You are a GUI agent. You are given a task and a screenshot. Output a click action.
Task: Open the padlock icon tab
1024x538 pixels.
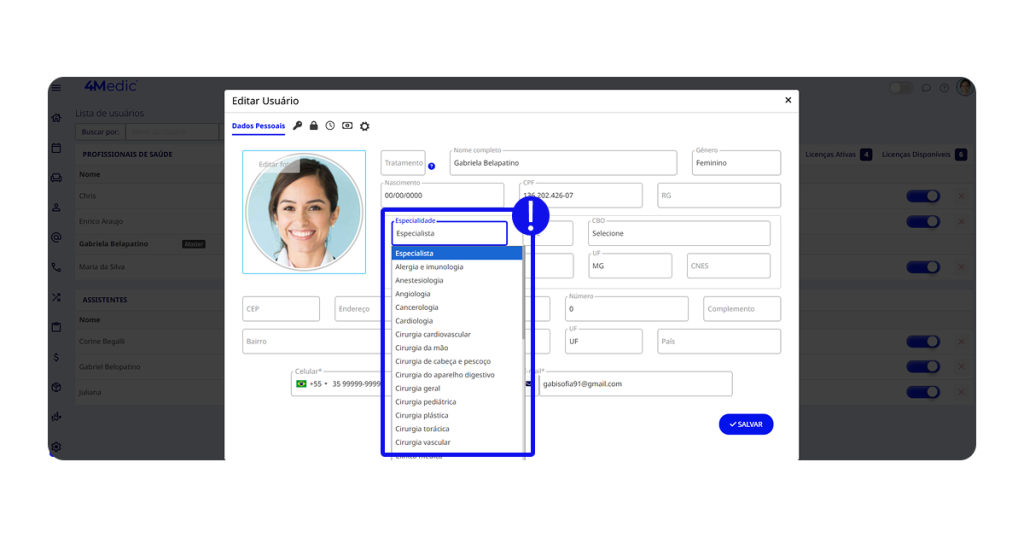point(313,126)
